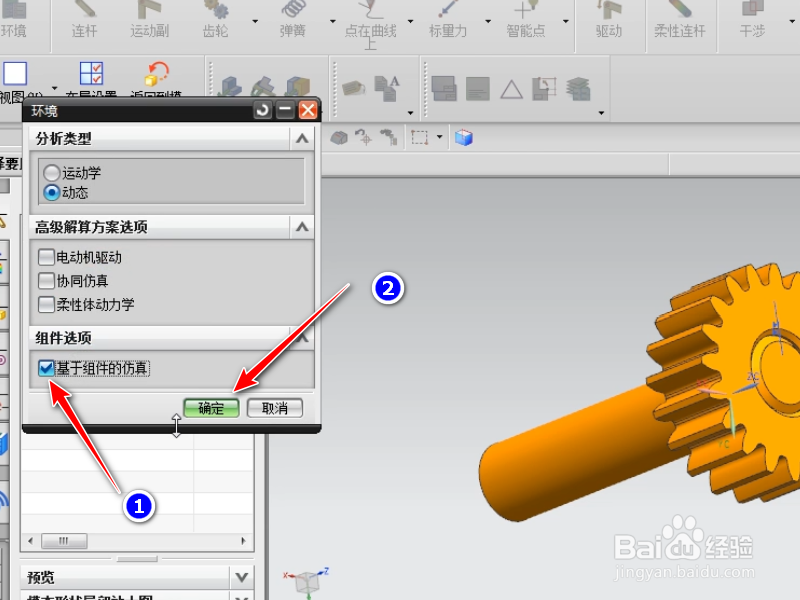Image resolution: width=800 pixels, height=600 pixels.
Task: Cancel with the 取消 button
Action: [275, 408]
